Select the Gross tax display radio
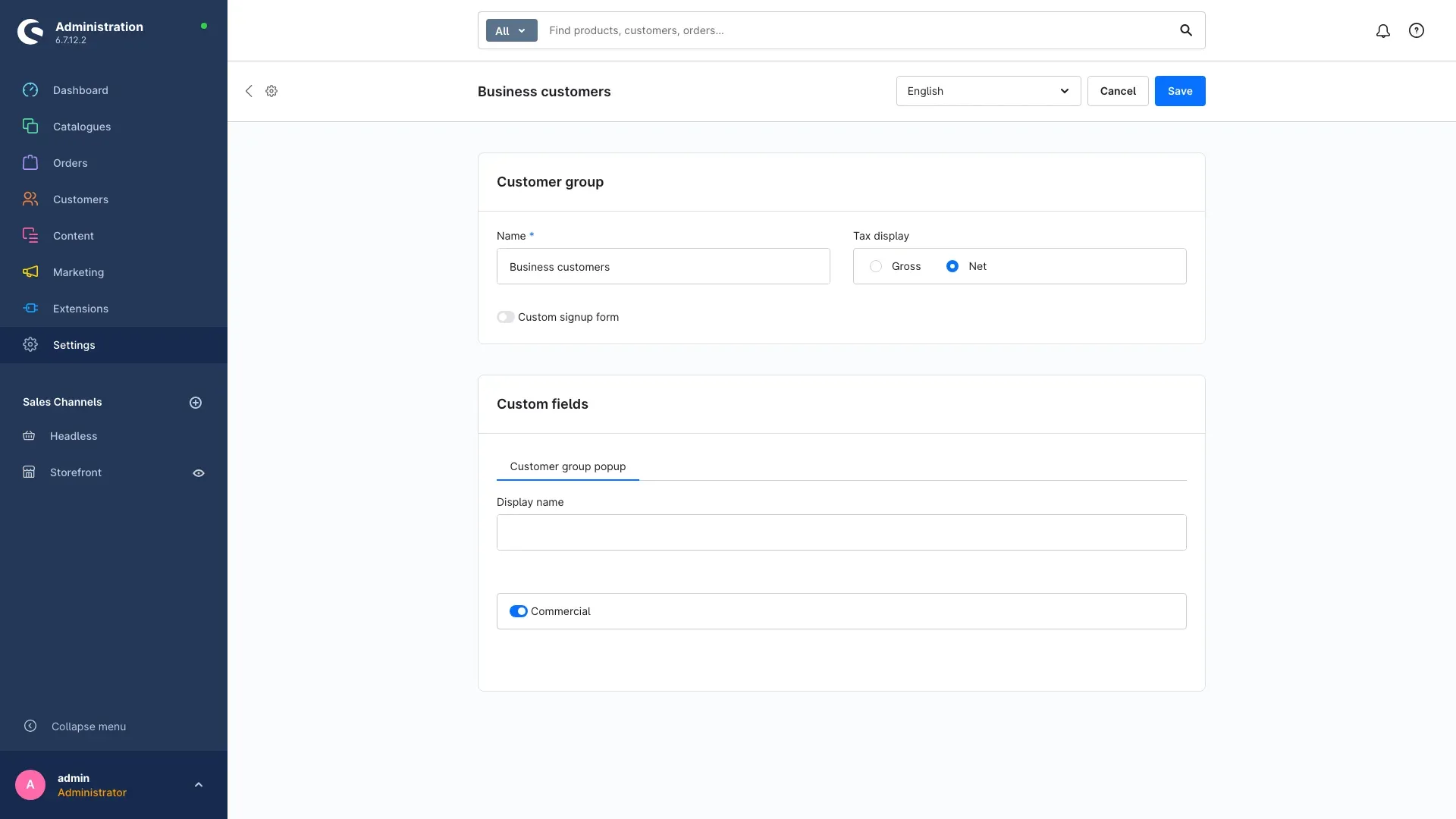 pyautogui.click(x=876, y=266)
